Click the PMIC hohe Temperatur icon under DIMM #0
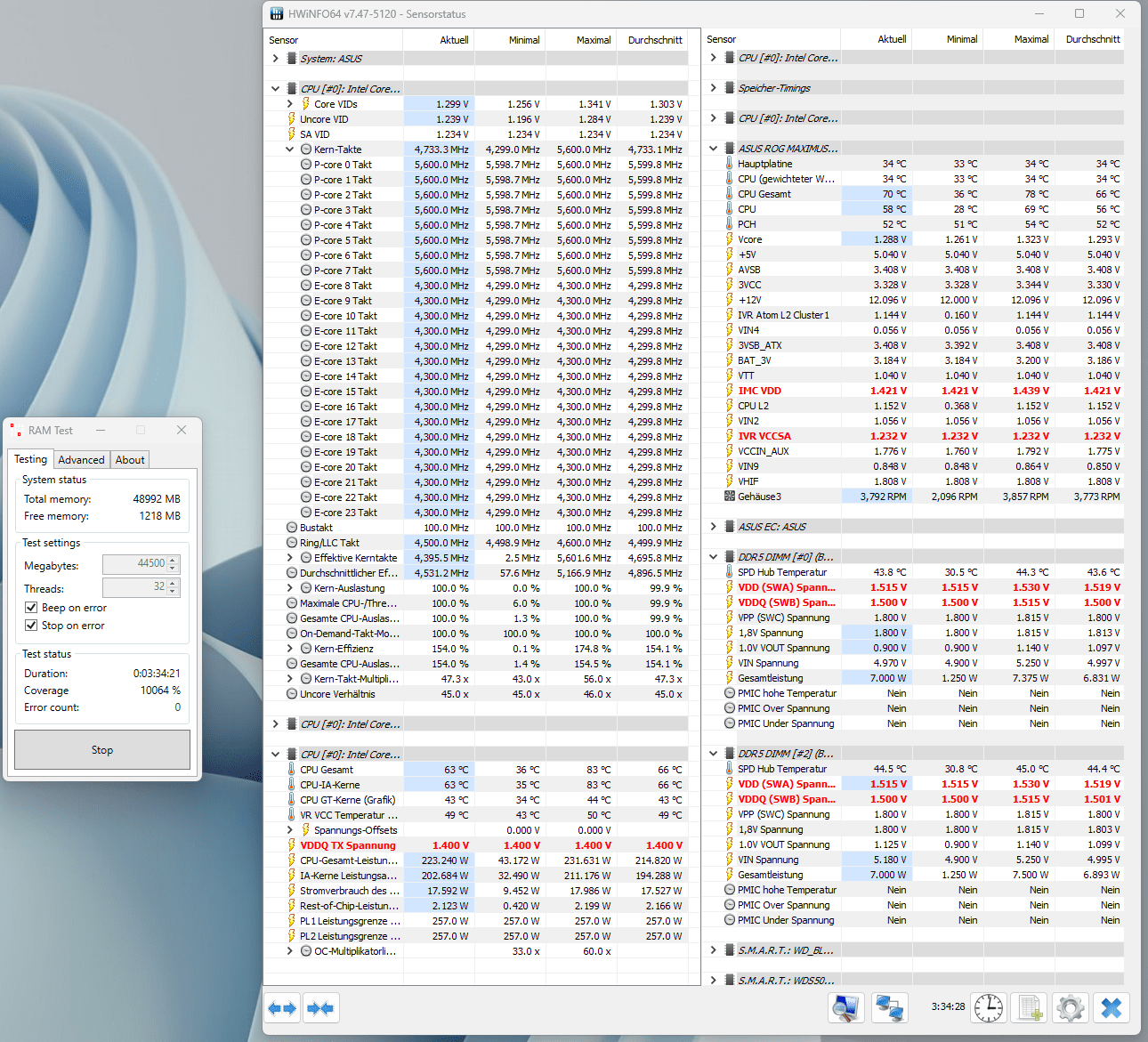Image resolution: width=1148 pixels, height=1042 pixels. click(x=730, y=693)
